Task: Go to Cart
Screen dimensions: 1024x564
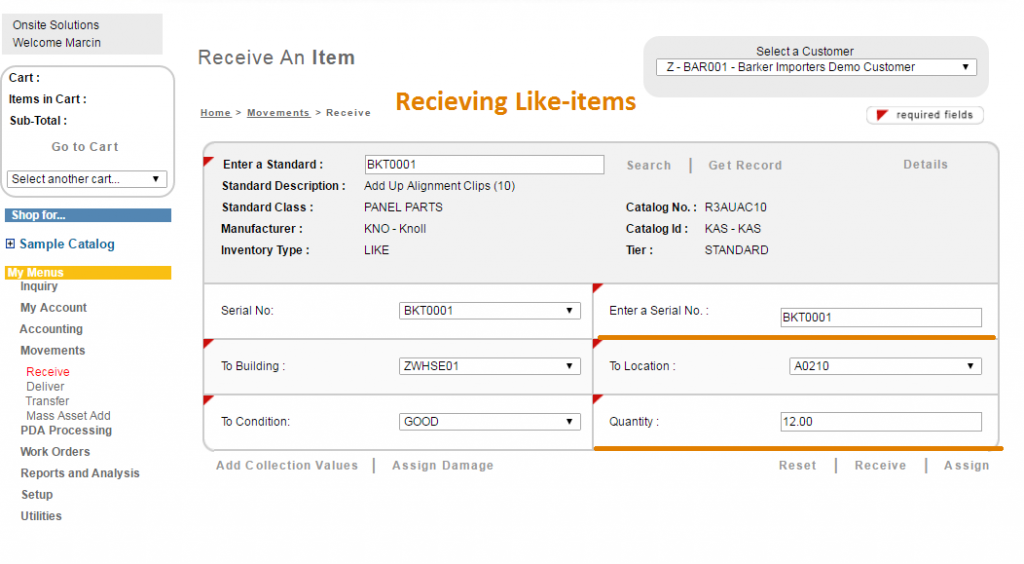Action: click(85, 147)
